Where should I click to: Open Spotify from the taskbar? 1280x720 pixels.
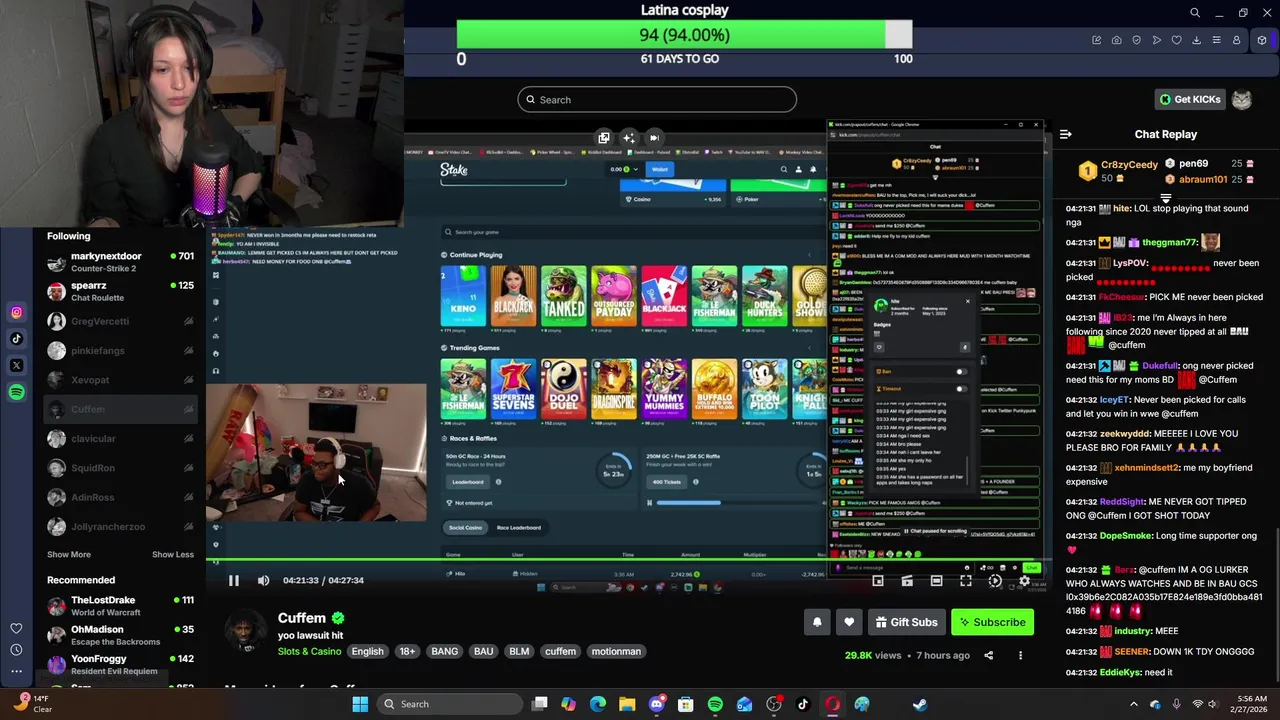[x=715, y=704]
